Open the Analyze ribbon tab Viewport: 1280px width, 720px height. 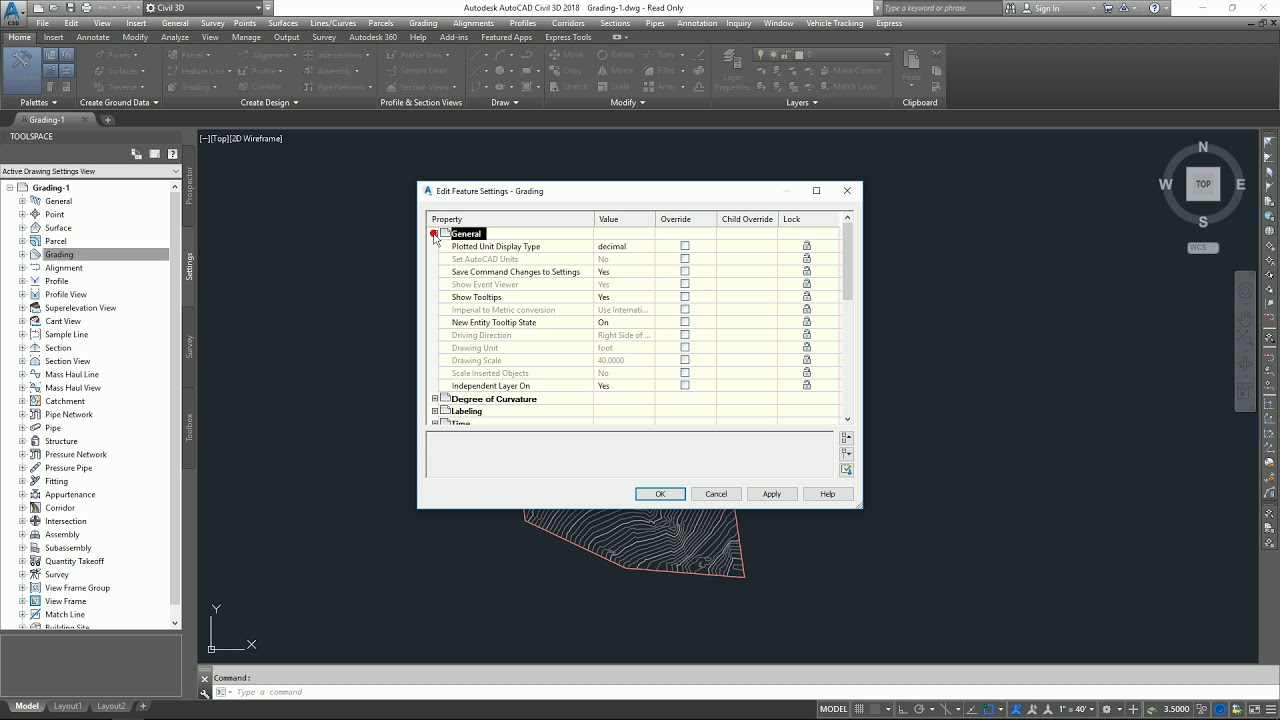point(174,37)
